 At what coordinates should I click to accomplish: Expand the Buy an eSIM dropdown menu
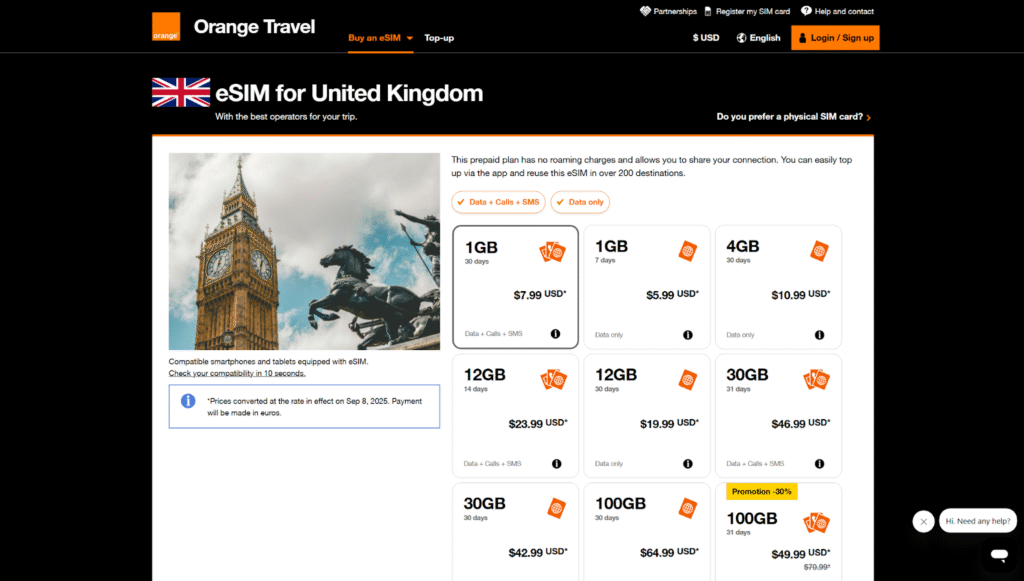coord(380,38)
